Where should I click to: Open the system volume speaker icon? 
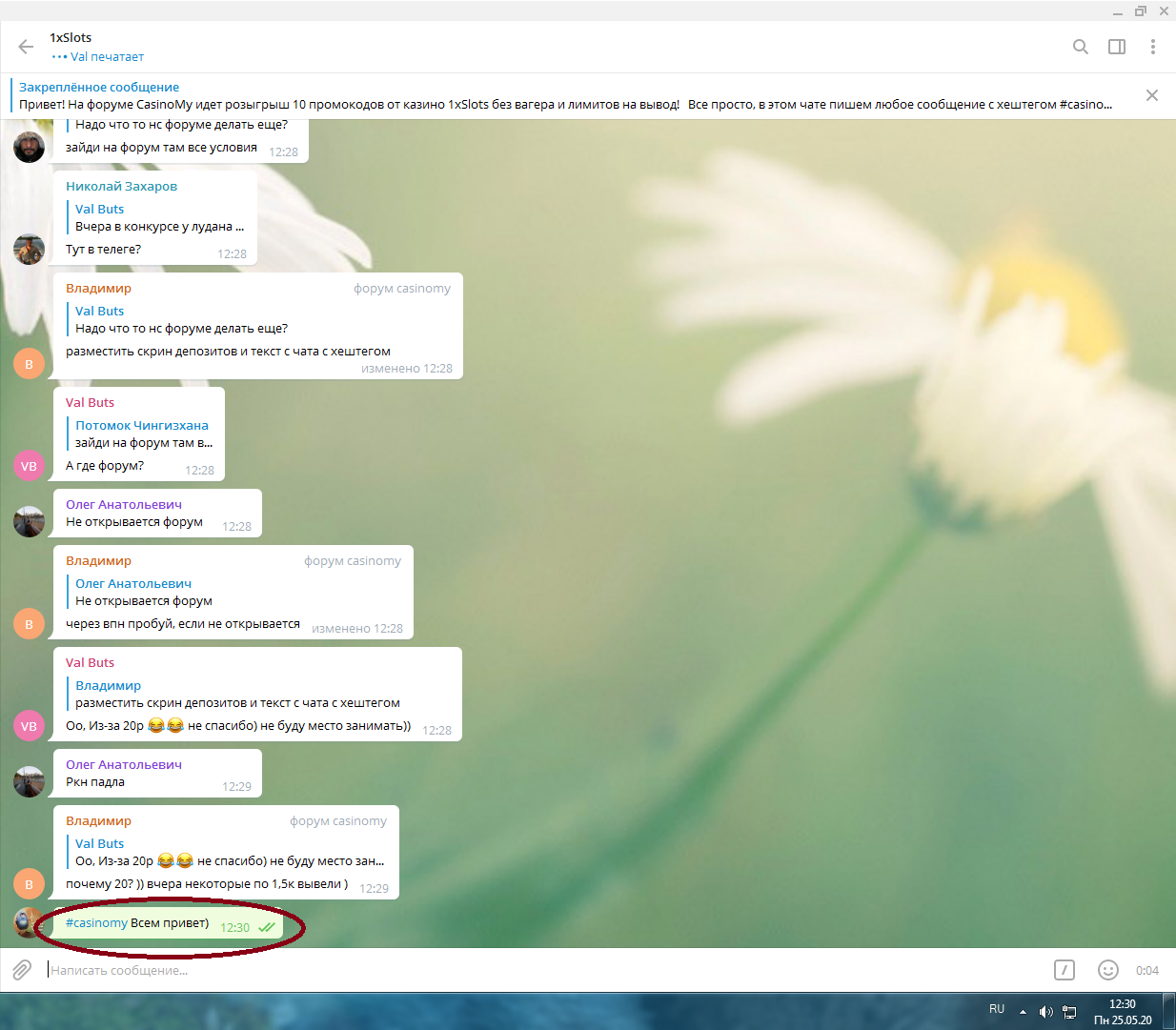tap(1045, 1012)
